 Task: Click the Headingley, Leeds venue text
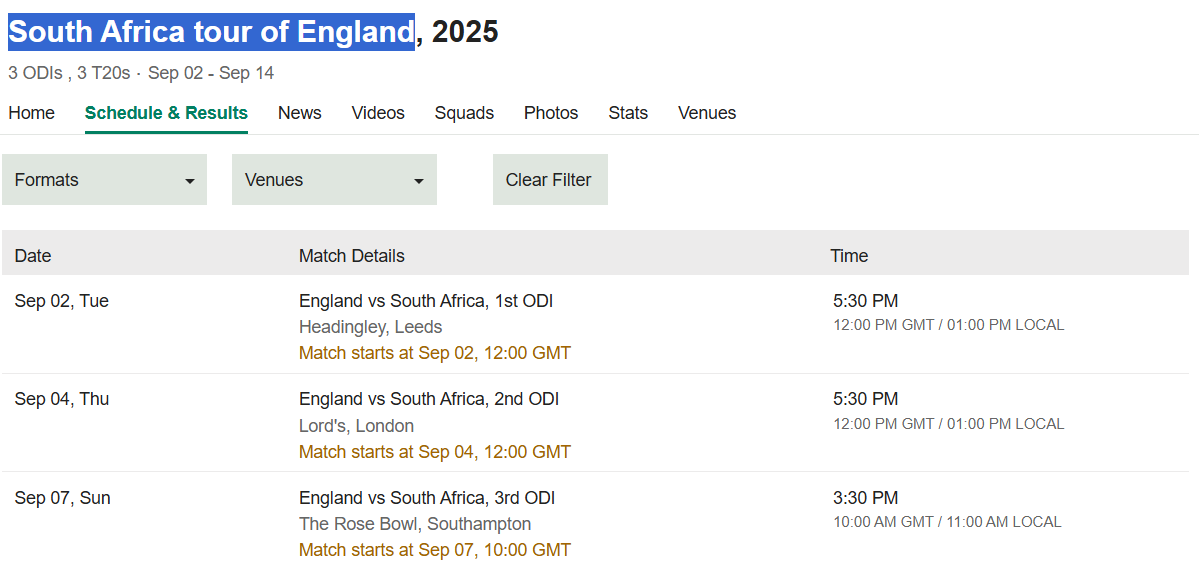[370, 327]
